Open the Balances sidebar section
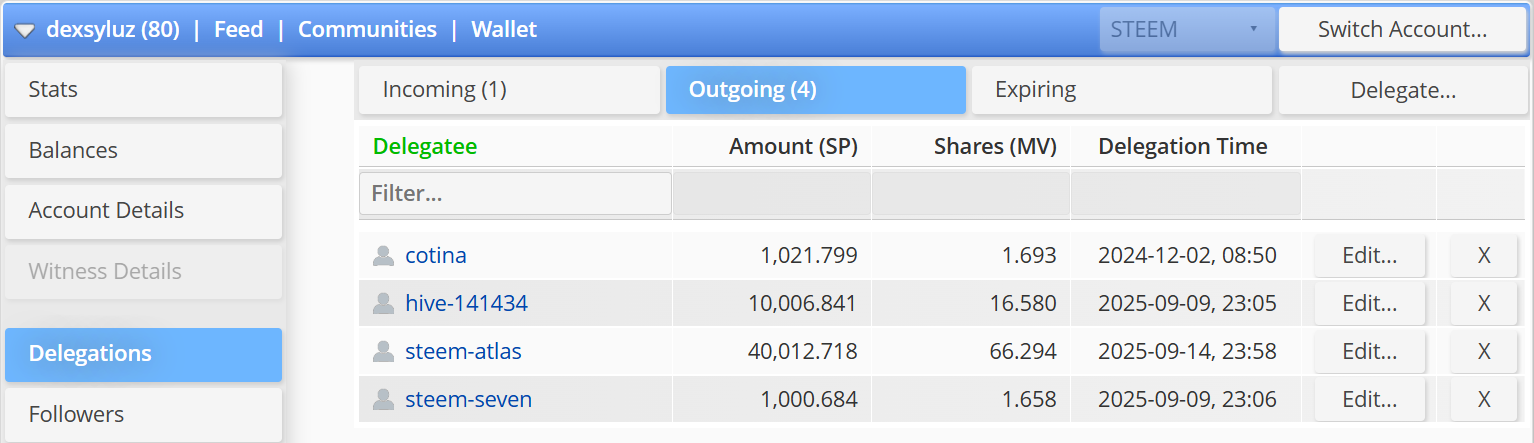Screen dimensions: 1534x443 click(143, 151)
